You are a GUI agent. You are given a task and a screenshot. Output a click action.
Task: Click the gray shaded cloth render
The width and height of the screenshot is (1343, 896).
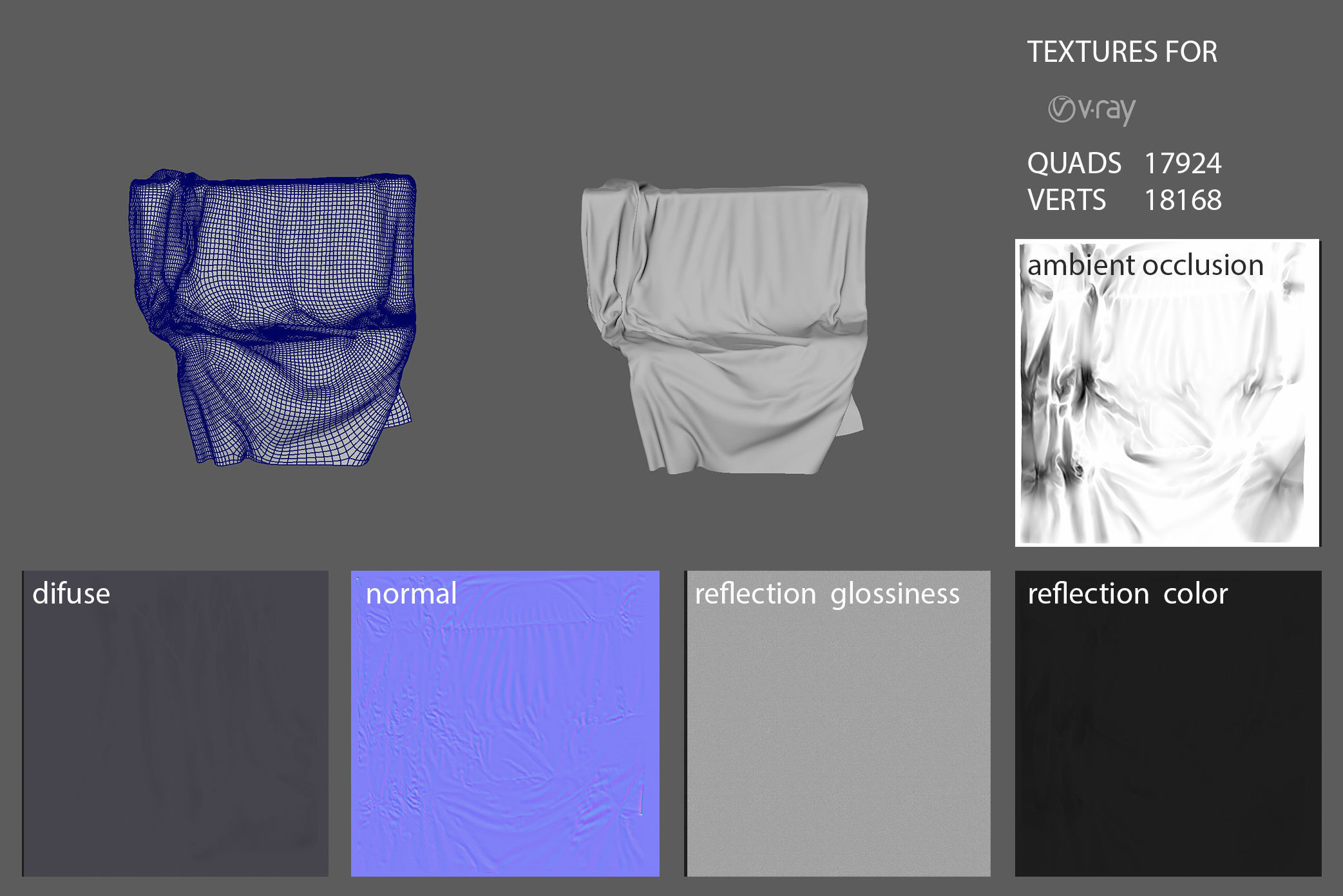pyautogui.click(x=725, y=327)
